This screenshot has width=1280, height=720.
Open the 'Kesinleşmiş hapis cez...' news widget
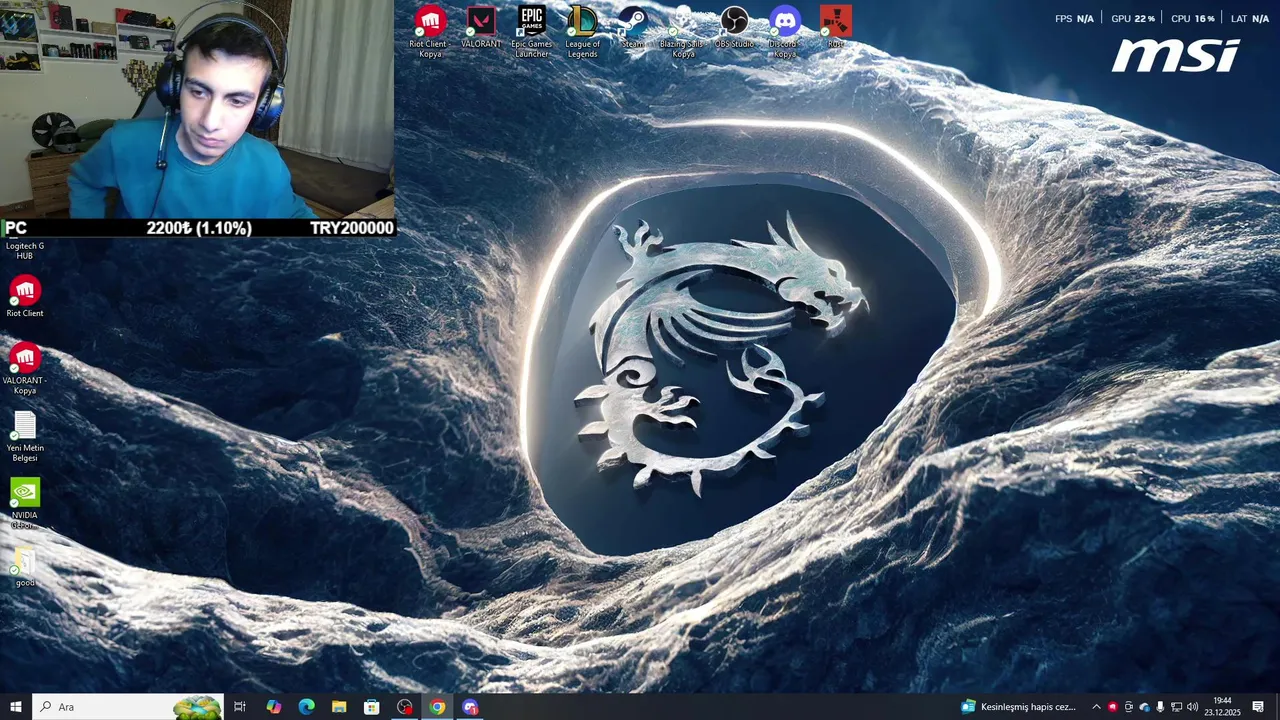(1018, 707)
